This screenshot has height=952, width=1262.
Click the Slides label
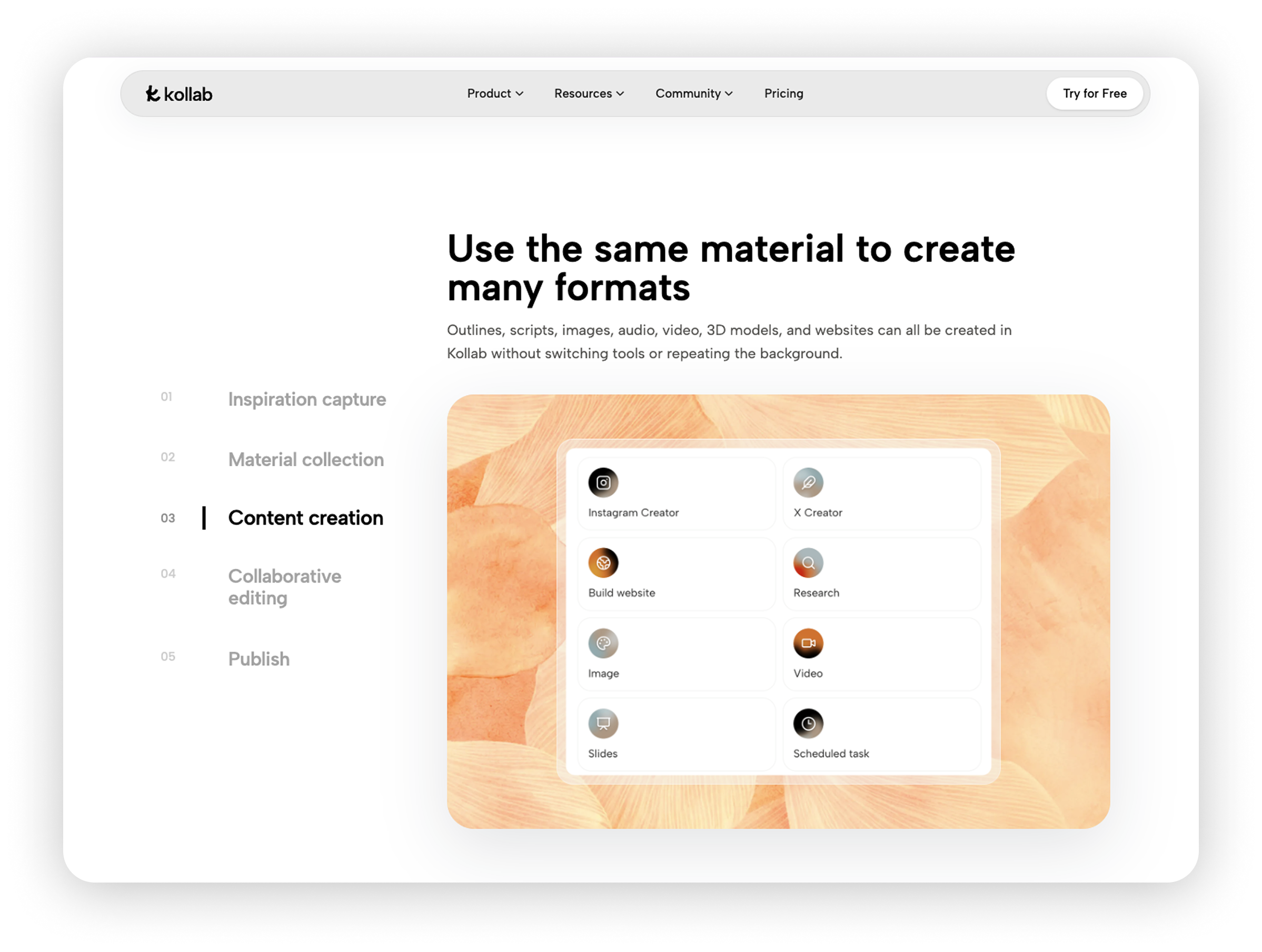[x=602, y=754]
